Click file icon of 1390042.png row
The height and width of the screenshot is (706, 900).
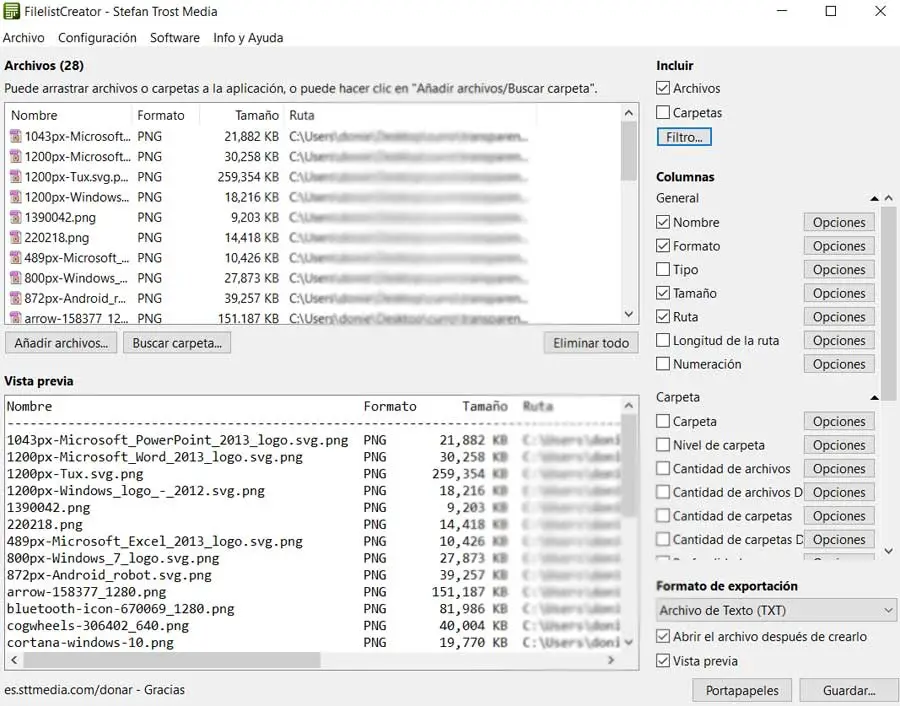16,218
